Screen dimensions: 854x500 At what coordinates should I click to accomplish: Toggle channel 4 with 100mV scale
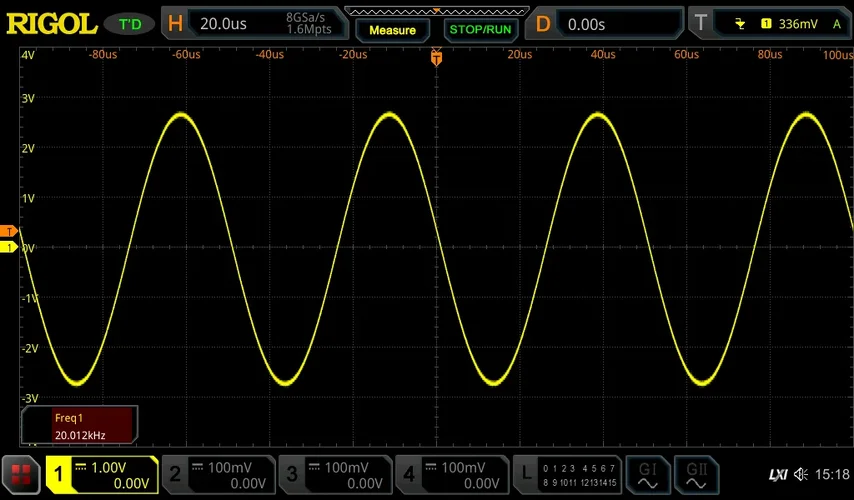pyautogui.click(x=452, y=475)
